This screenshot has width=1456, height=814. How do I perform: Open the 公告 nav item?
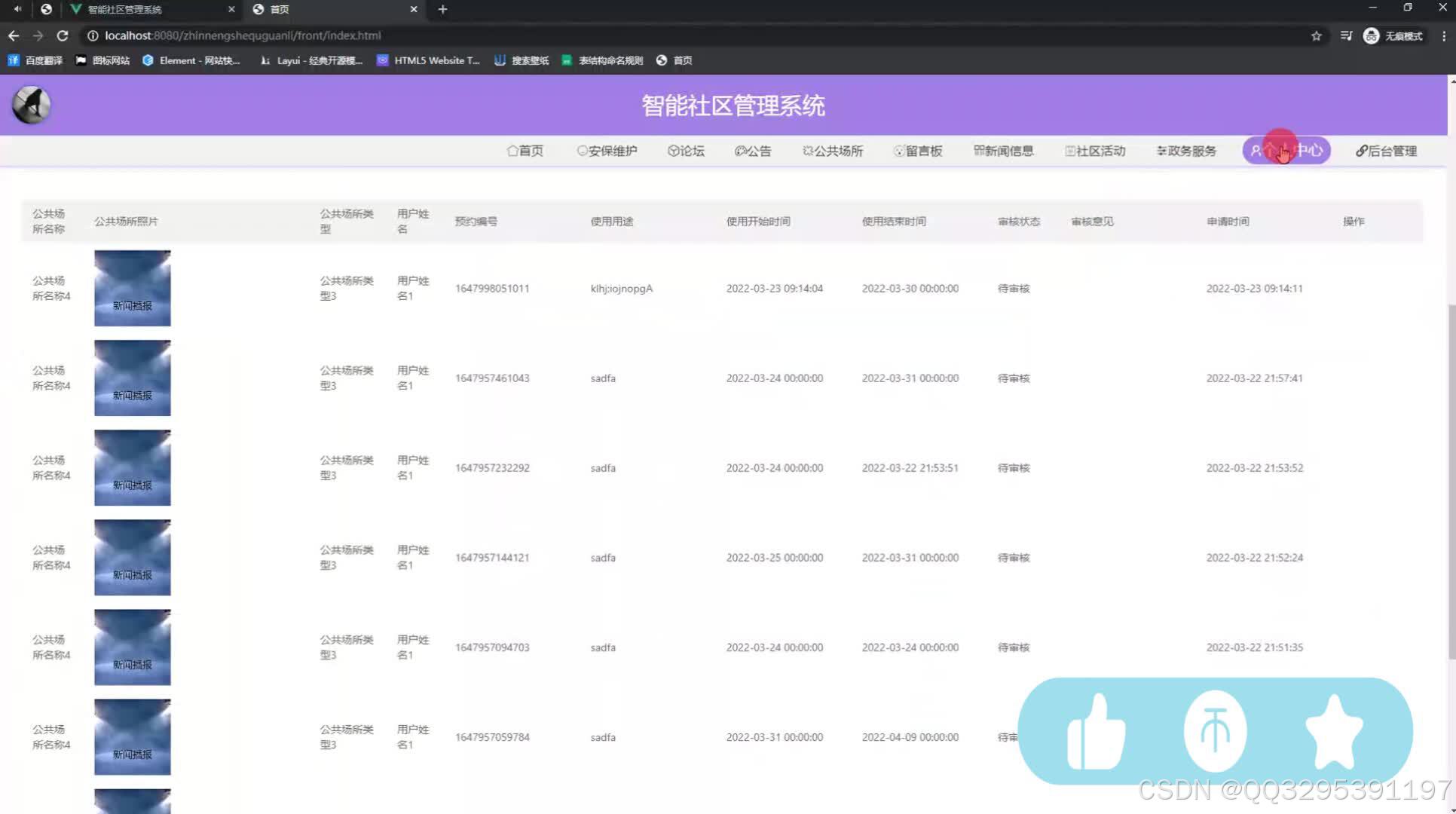click(x=753, y=151)
